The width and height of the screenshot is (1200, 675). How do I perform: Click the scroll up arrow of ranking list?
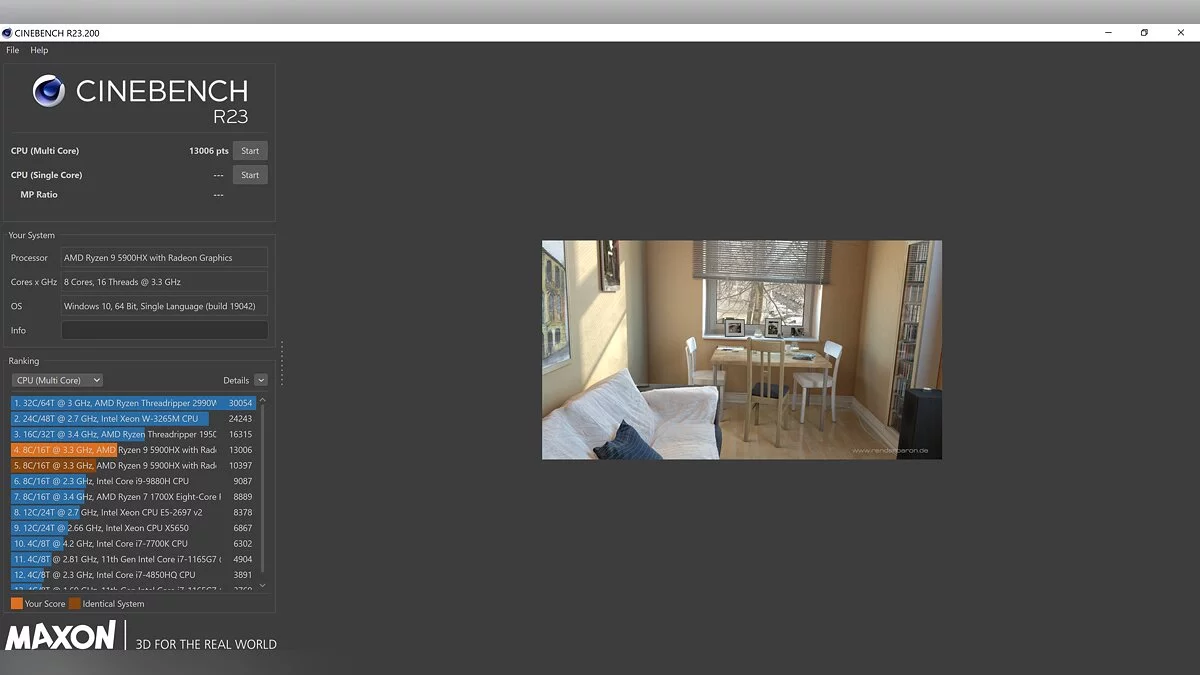[x=263, y=400]
